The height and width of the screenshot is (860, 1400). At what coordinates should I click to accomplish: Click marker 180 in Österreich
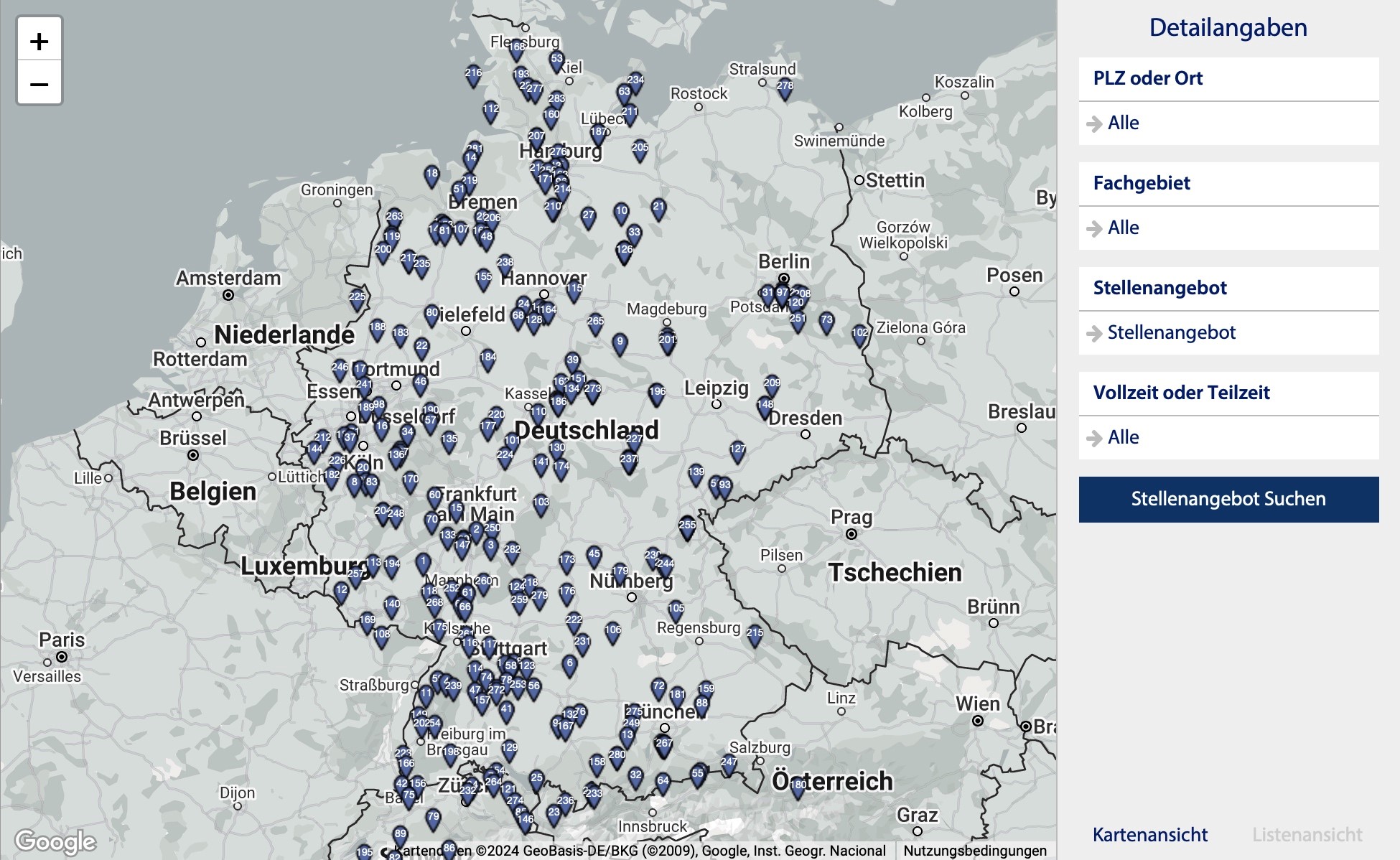(x=797, y=785)
